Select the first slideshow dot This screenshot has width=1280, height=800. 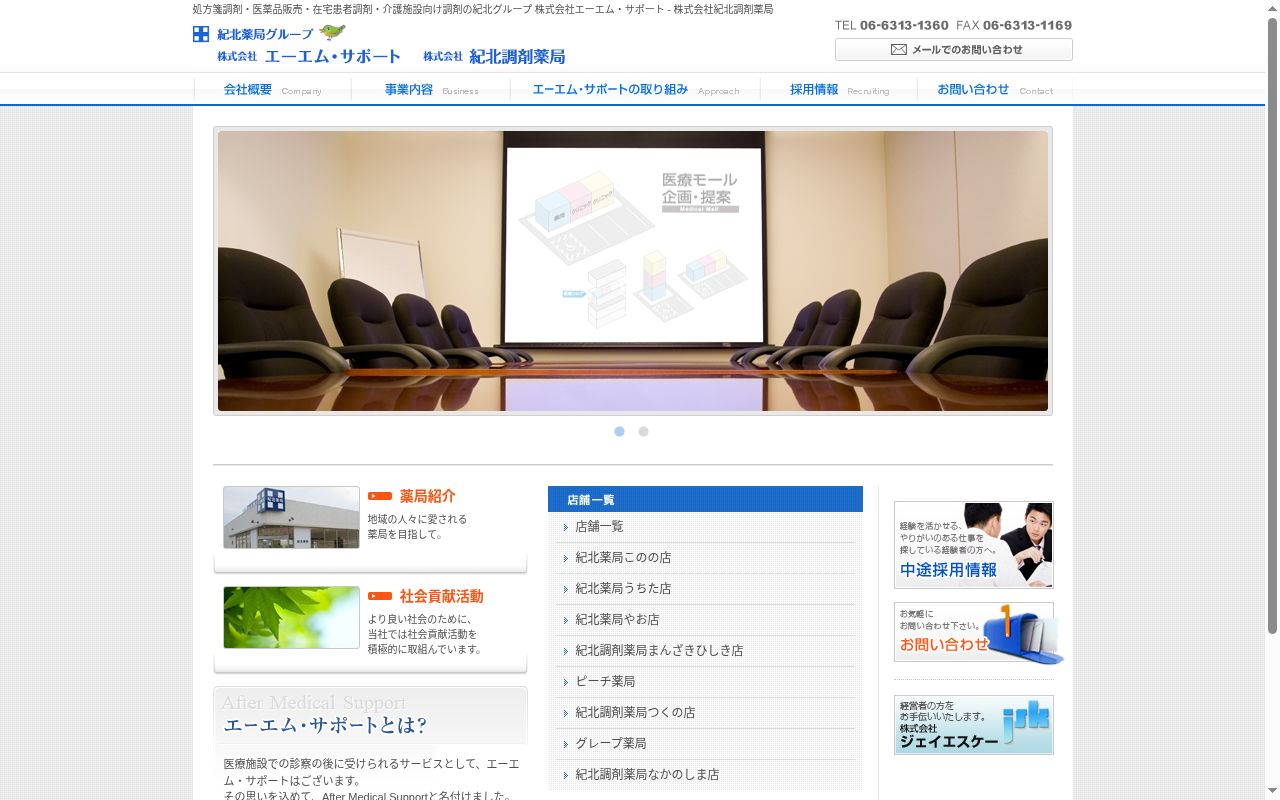(619, 431)
